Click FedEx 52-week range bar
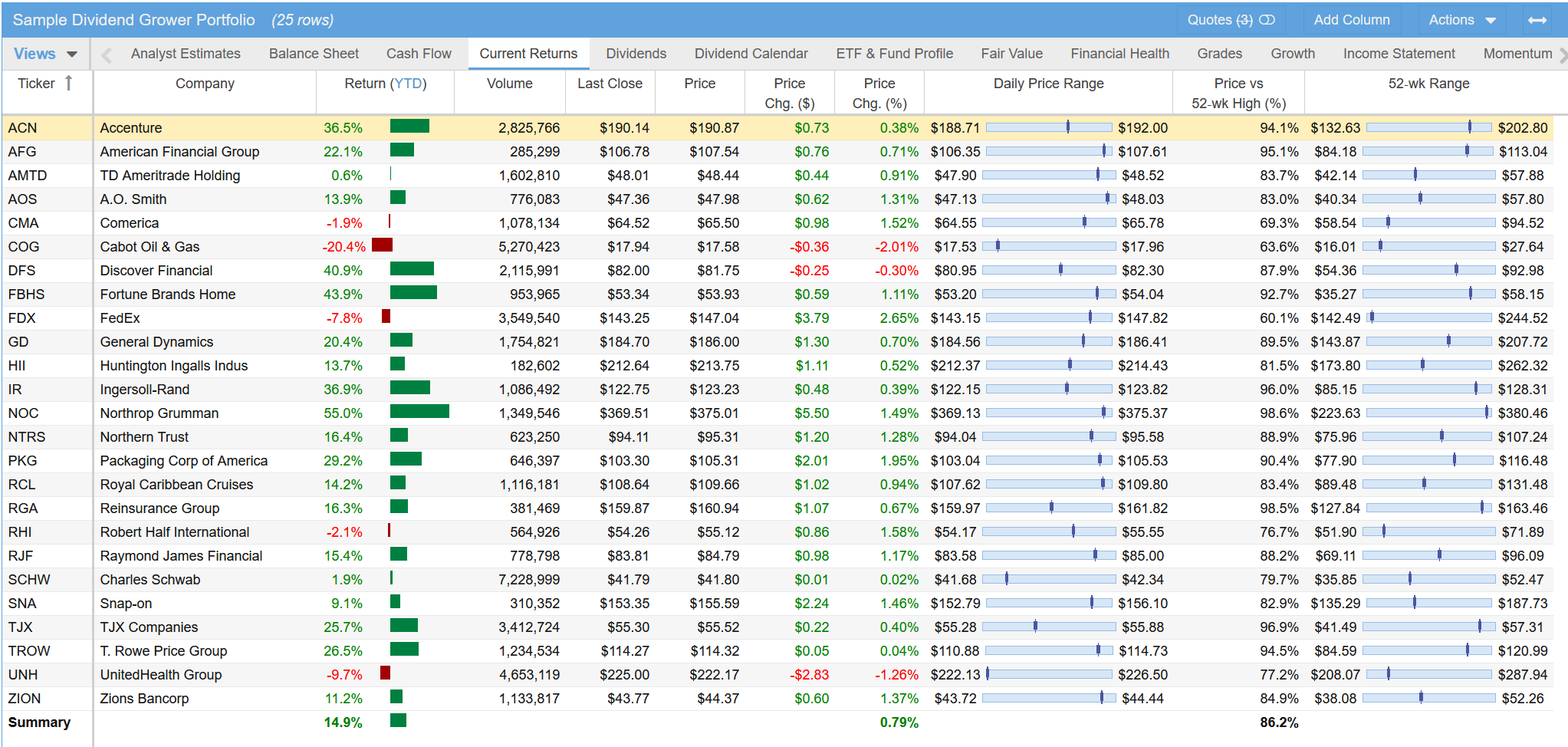This screenshot has height=747, width=1568. tap(1429, 318)
